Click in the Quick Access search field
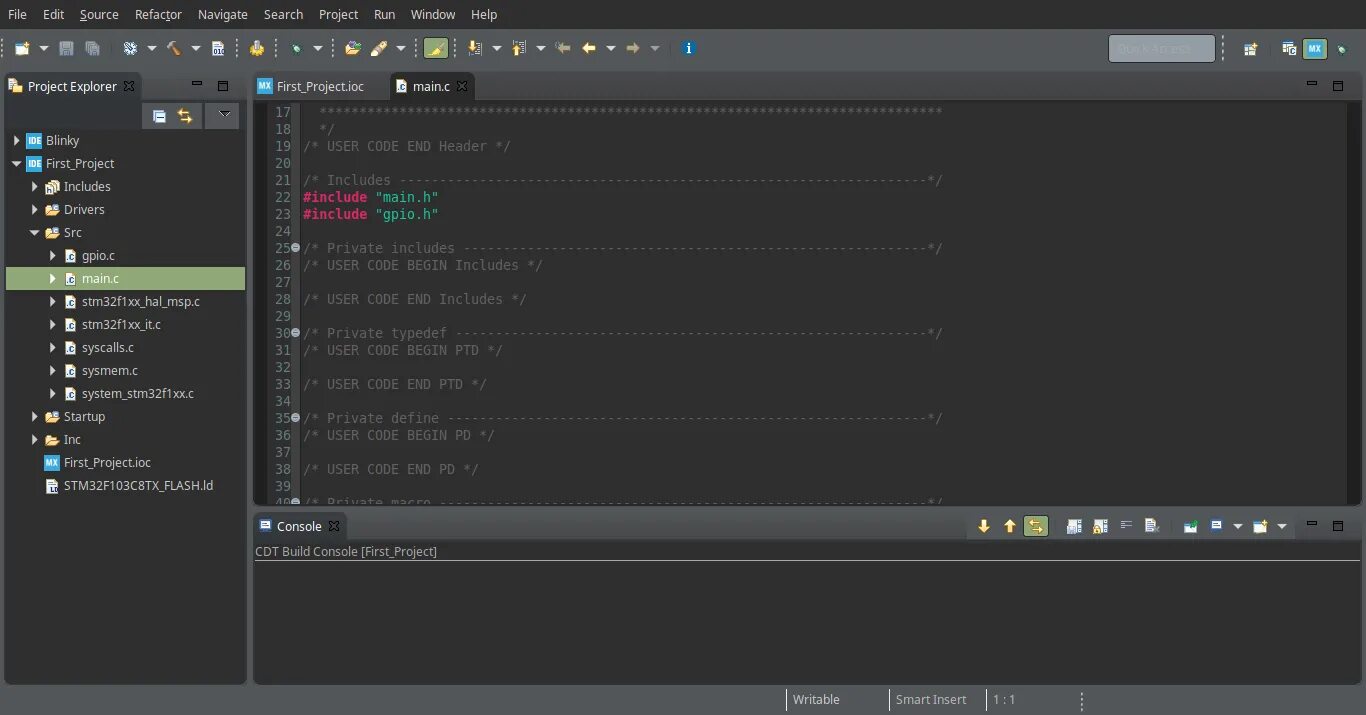 pos(1162,48)
